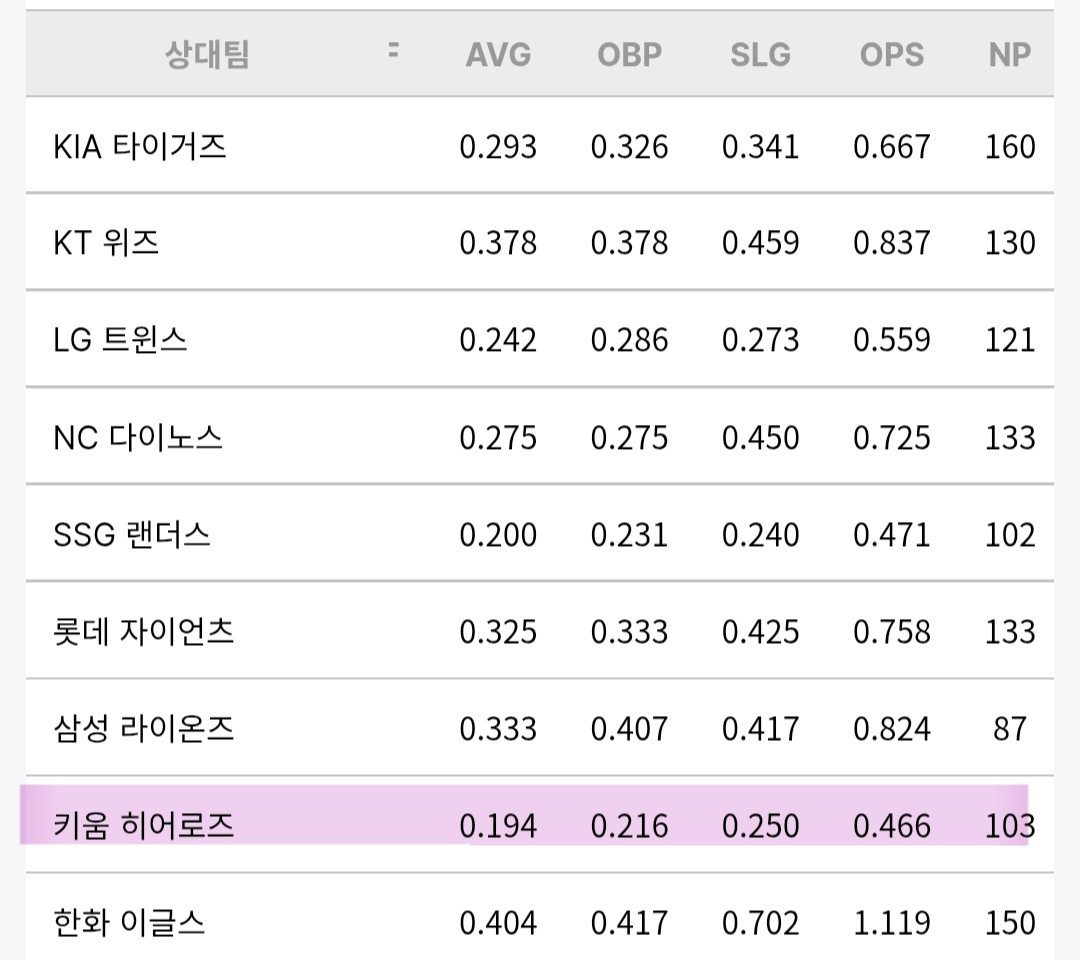
Task: Click 키움 히어로즈 OPS value 0.466
Action: click(891, 826)
